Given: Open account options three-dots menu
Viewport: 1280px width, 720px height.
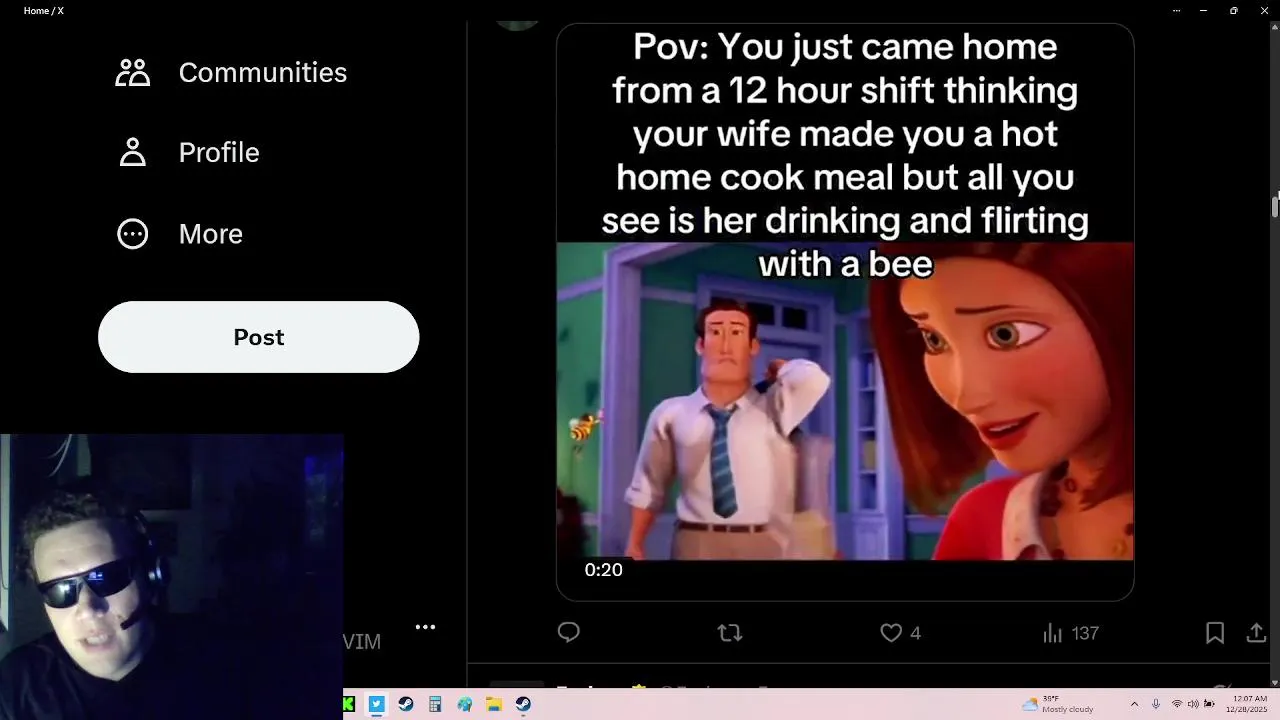Looking at the screenshot, I should 425,627.
